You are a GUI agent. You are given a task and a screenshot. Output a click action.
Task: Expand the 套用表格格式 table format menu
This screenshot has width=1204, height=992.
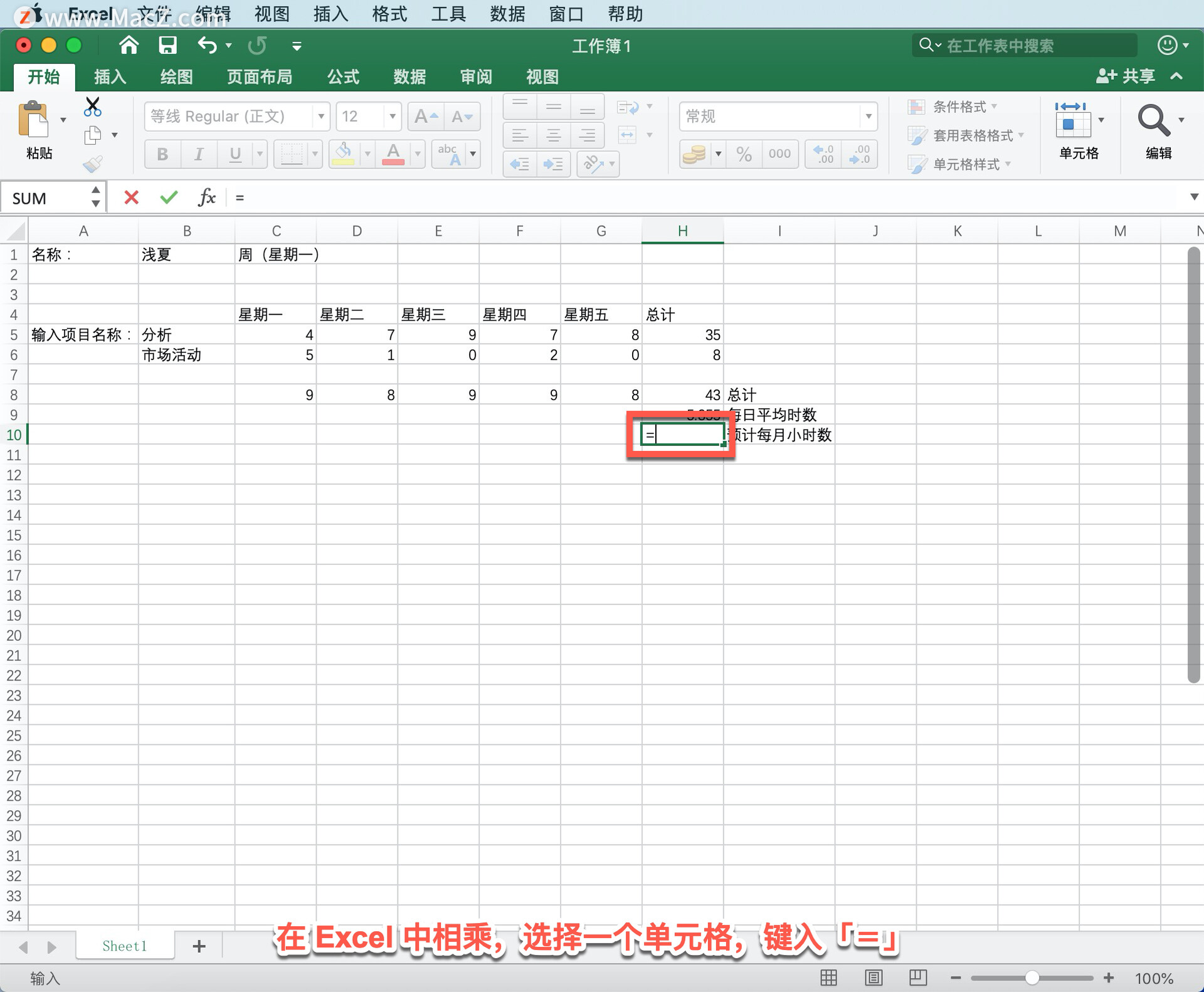(966, 135)
